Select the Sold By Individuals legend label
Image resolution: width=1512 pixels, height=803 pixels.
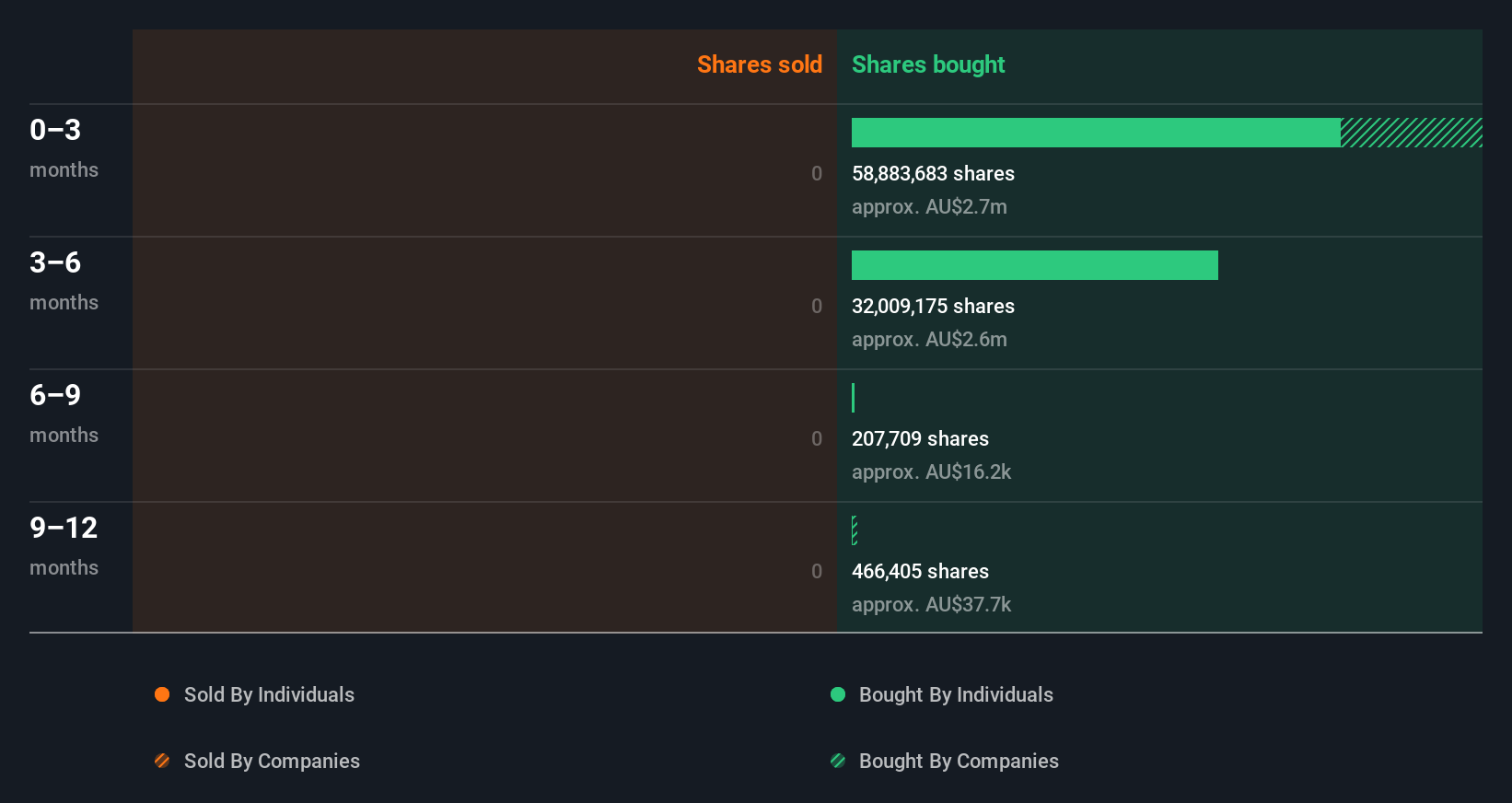click(269, 694)
